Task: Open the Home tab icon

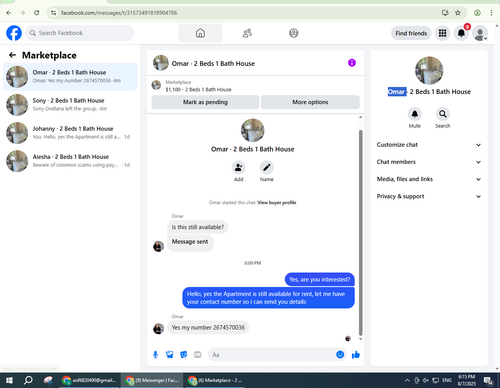Action: (200, 33)
